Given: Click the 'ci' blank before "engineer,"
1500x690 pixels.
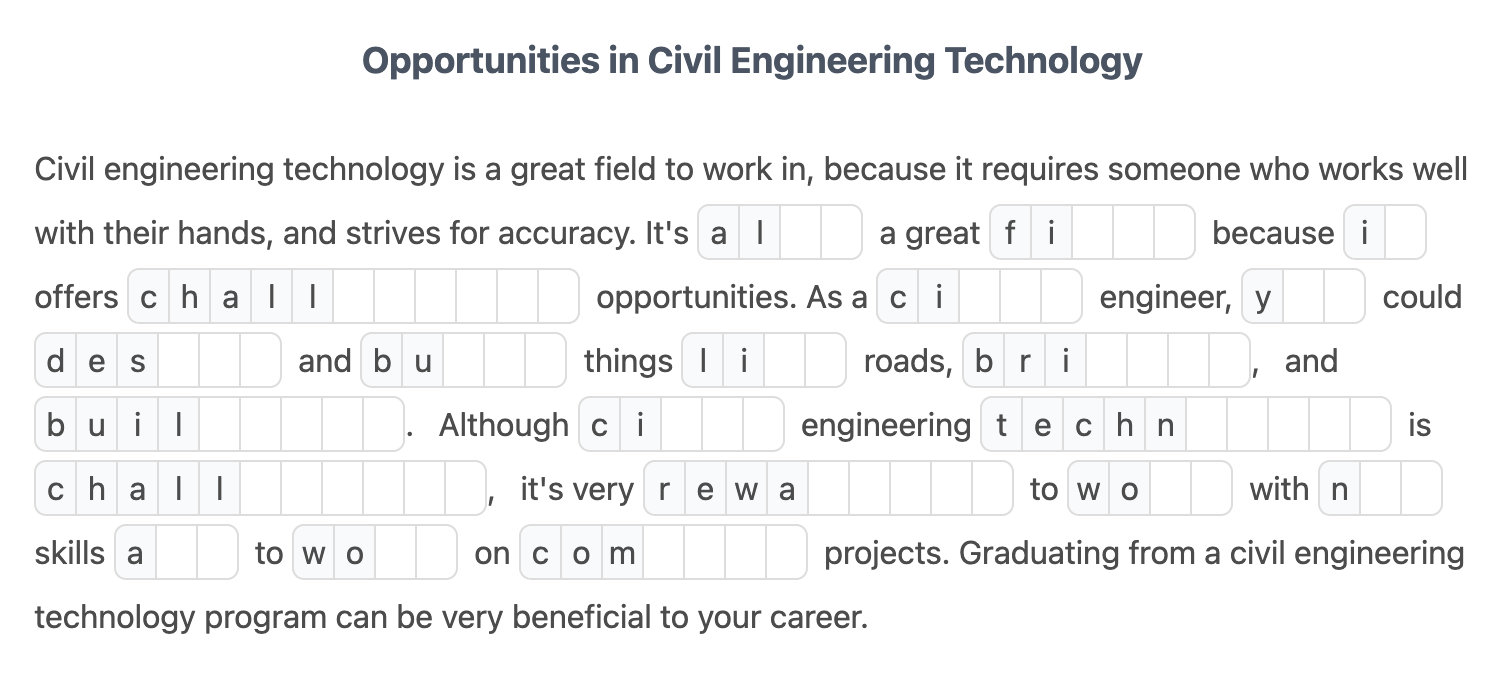Looking at the screenshot, I should click(x=980, y=297).
